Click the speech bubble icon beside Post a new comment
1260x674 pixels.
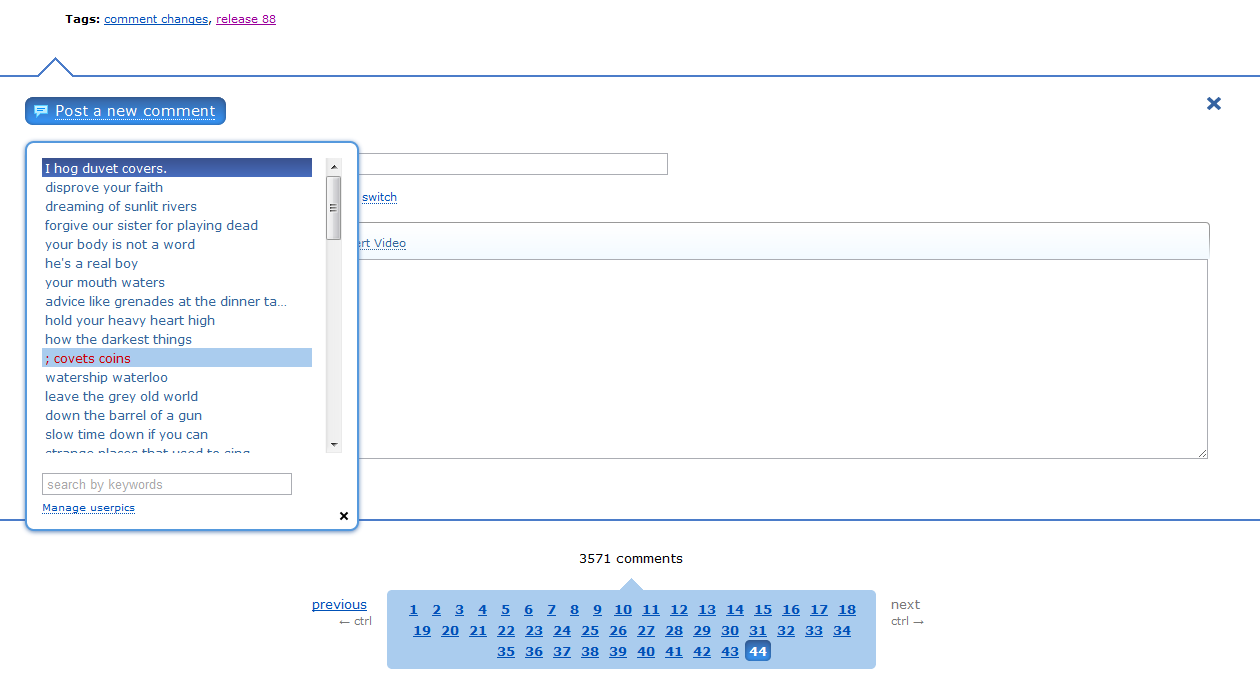(41, 110)
